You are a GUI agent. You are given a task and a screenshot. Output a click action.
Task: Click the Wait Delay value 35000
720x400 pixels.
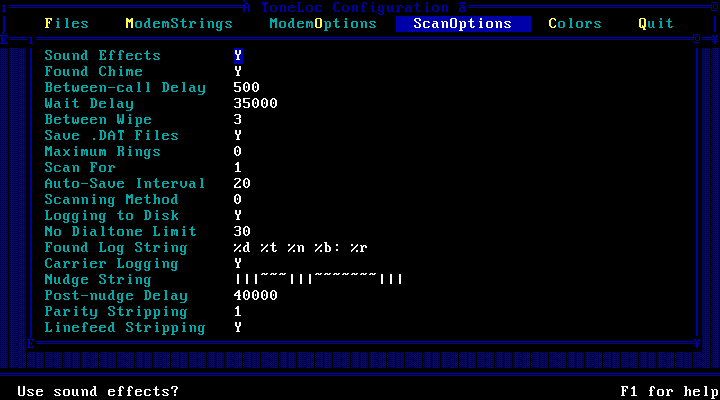[255, 104]
